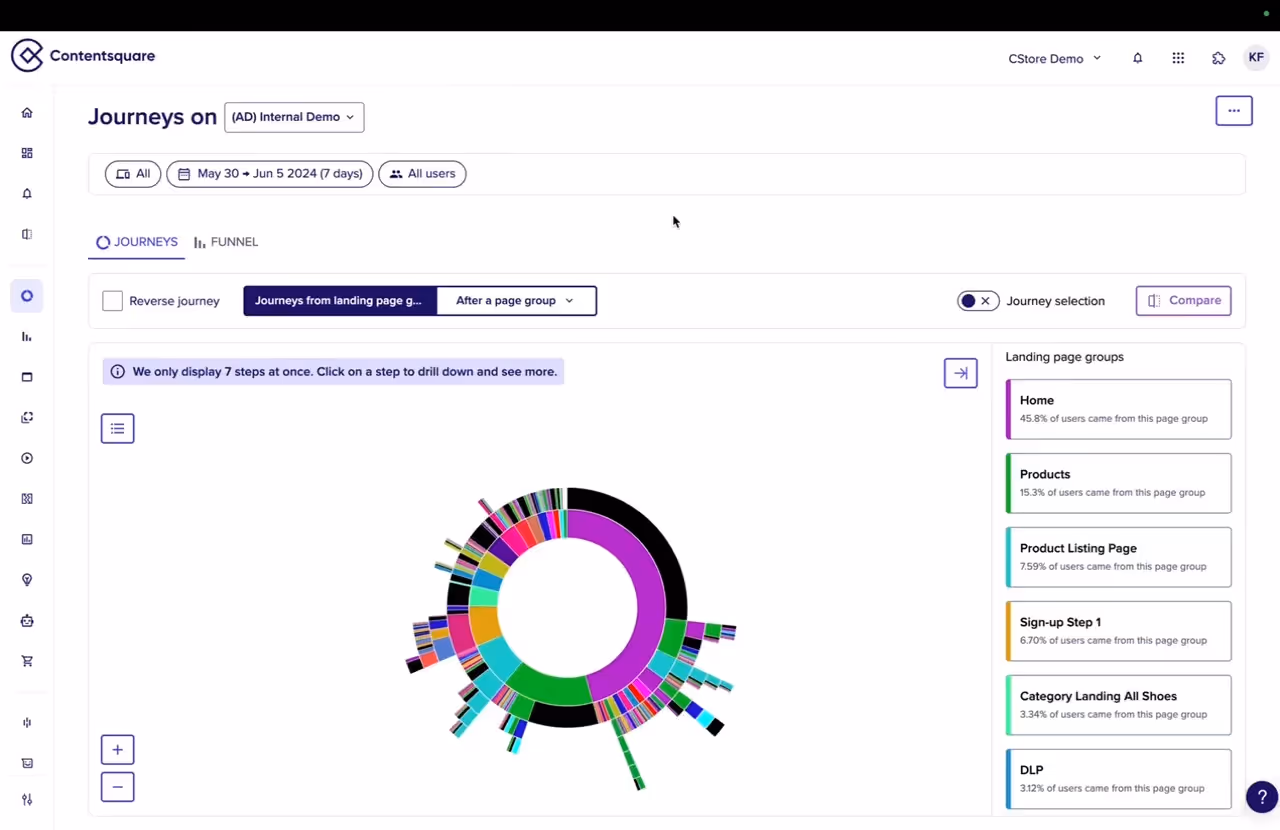Click the 'Landing page groups' heading
Viewport: 1280px width, 830px height.
tap(1064, 357)
